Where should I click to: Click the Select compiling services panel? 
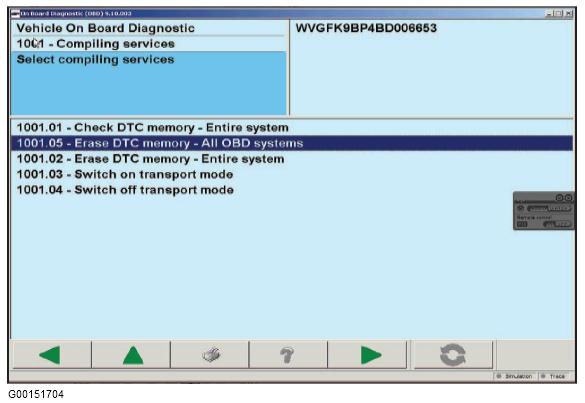tap(149, 83)
